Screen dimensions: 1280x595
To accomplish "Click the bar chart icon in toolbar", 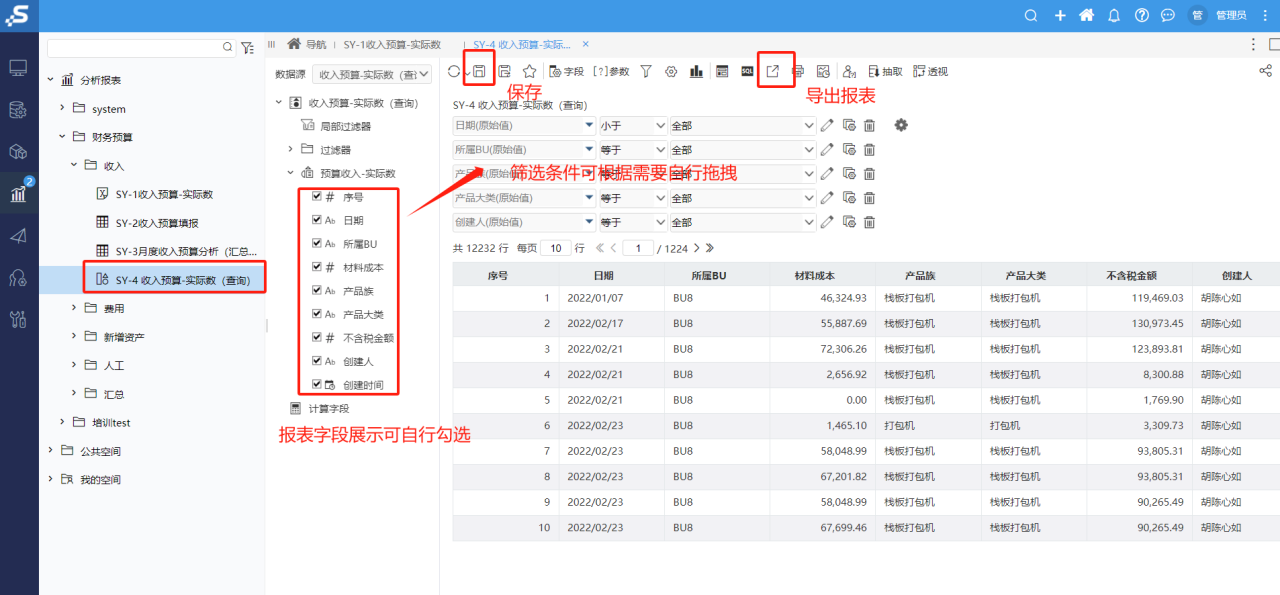I will (x=696, y=71).
